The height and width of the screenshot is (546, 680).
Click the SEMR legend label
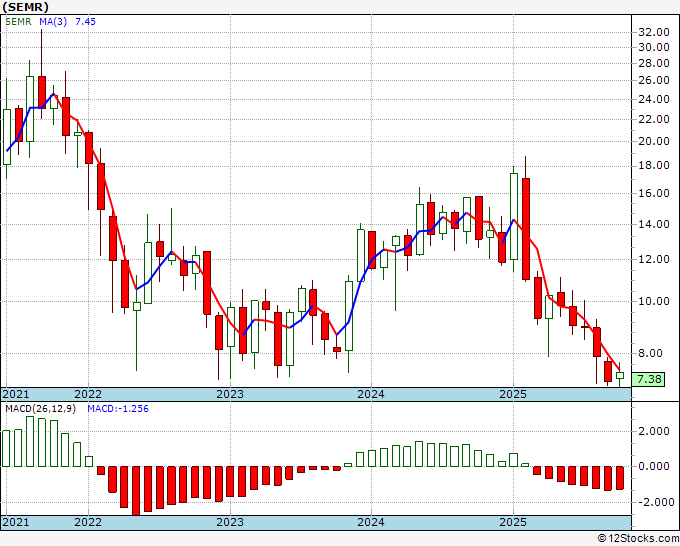click(x=18, y=22)
